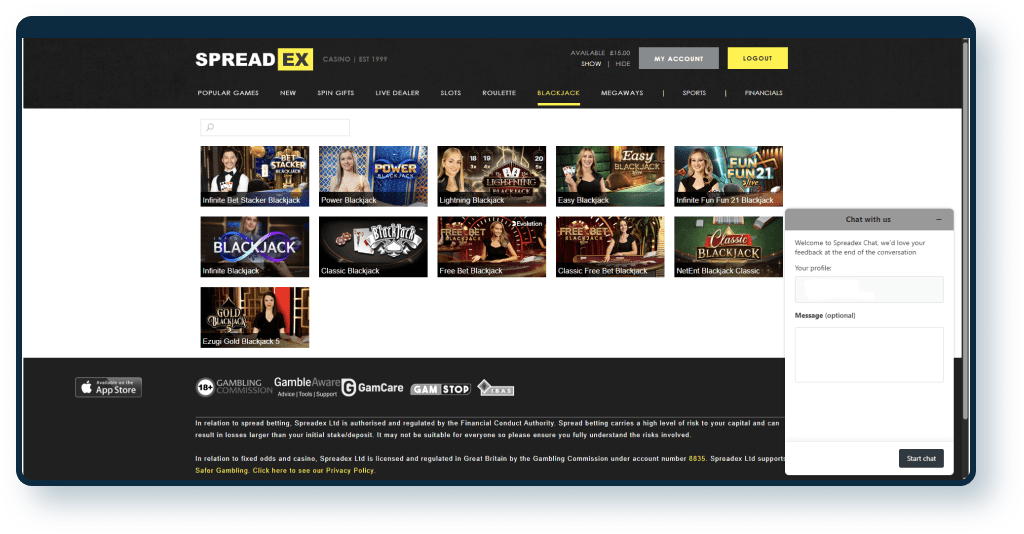Click the Chat with us header
The height and width of the screenshot is (534, 1024).
tap(868, 219)
